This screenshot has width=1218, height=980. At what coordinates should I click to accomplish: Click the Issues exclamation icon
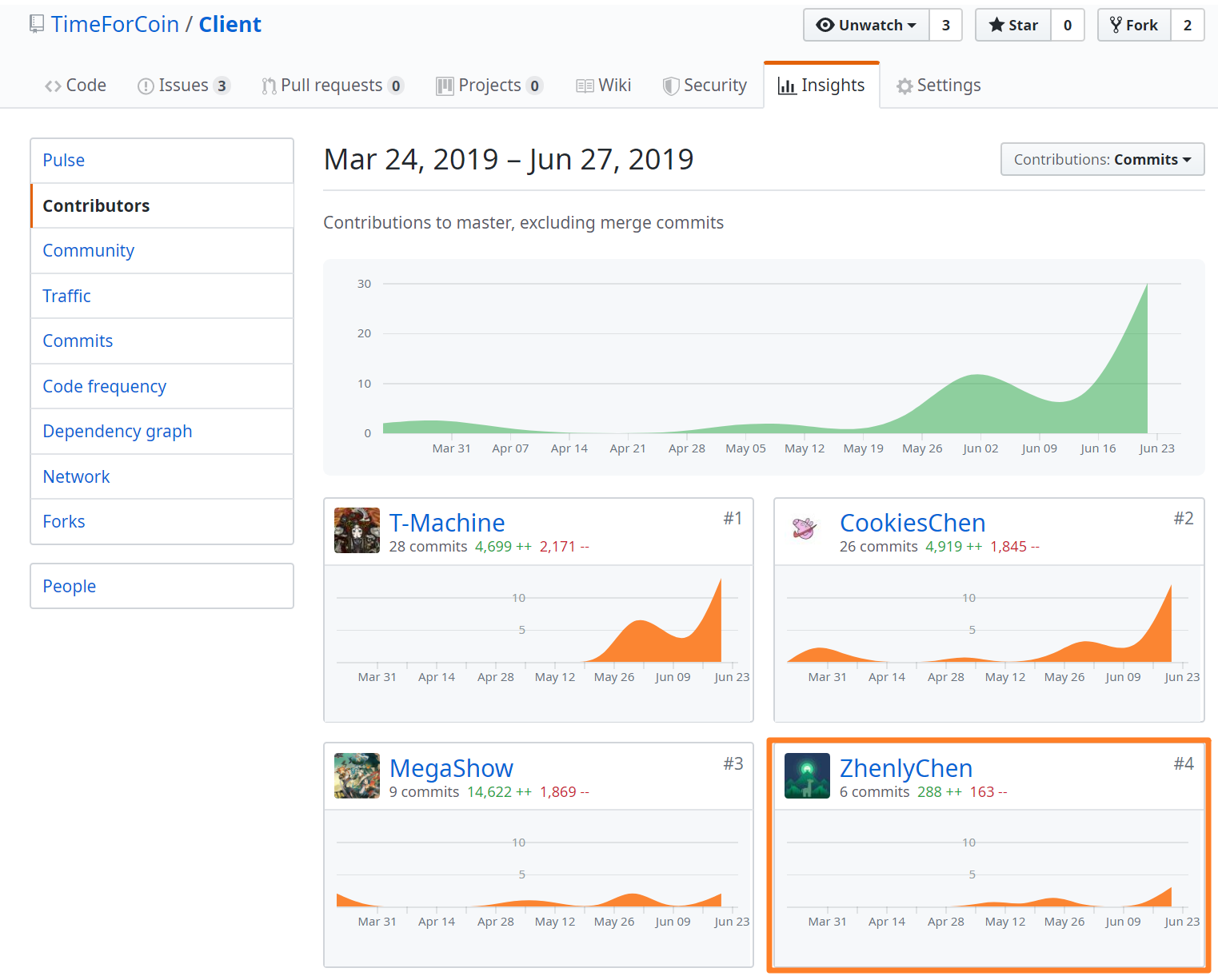(146, 86)
